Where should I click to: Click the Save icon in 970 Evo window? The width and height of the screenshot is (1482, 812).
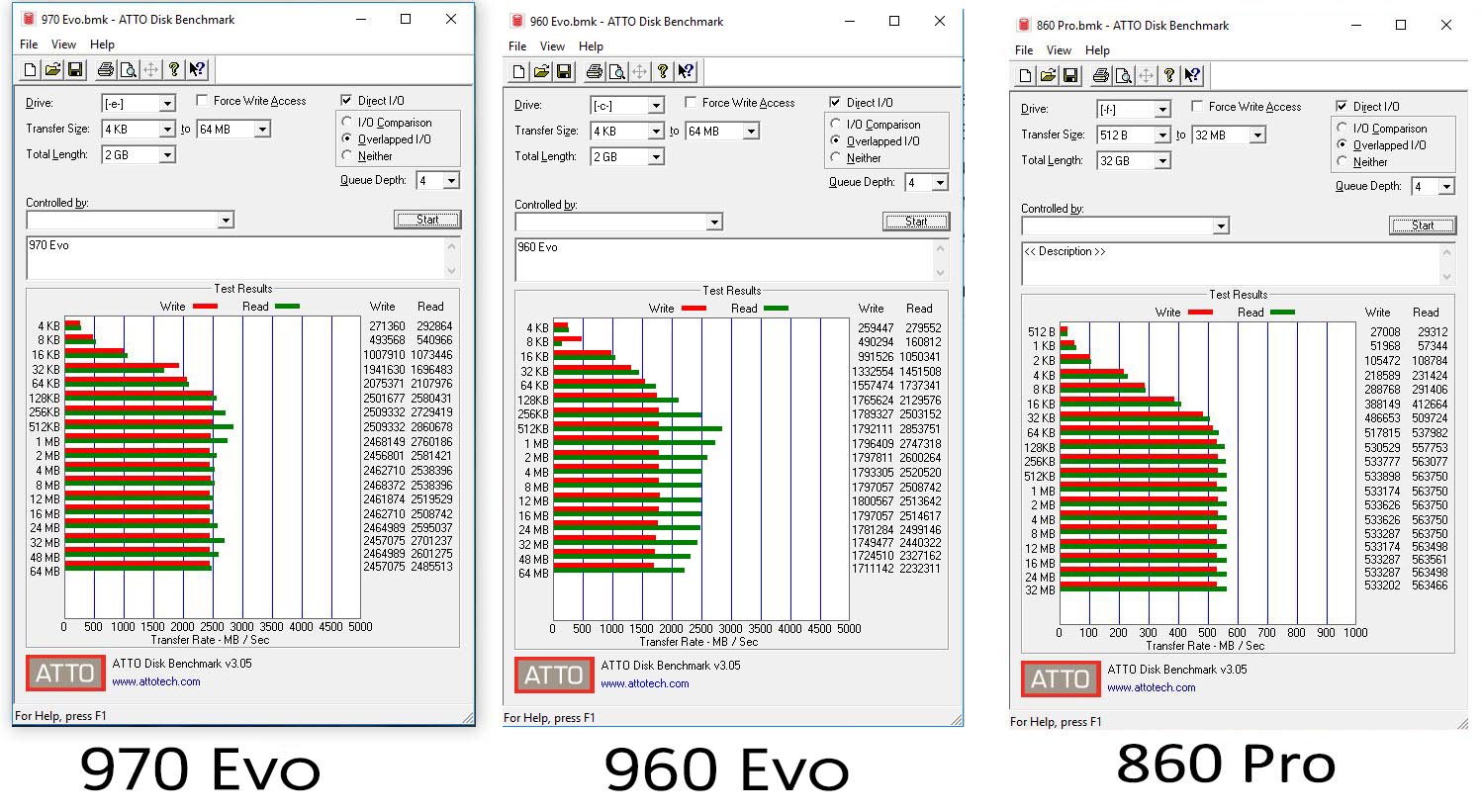75,69
